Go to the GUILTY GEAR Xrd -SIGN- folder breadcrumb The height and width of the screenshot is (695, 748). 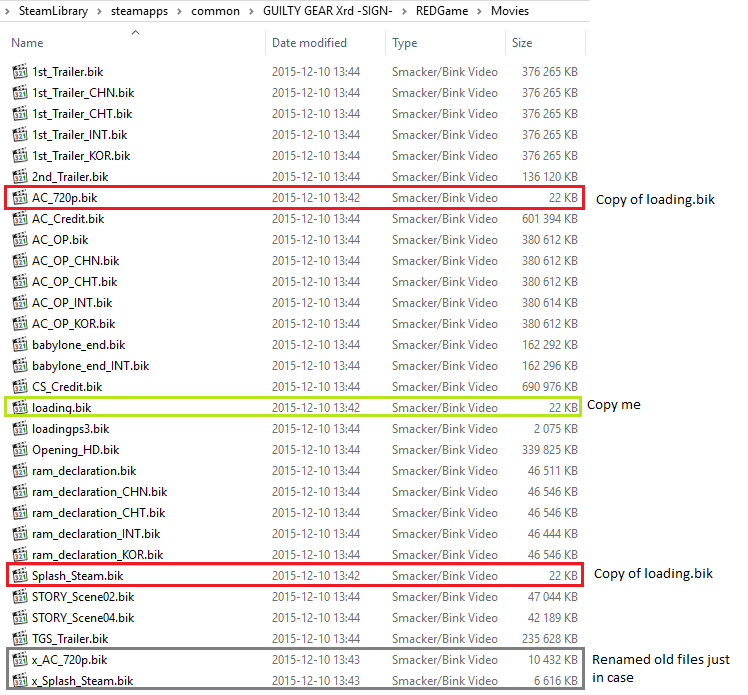pyautogui.click(x=327, y=11)
